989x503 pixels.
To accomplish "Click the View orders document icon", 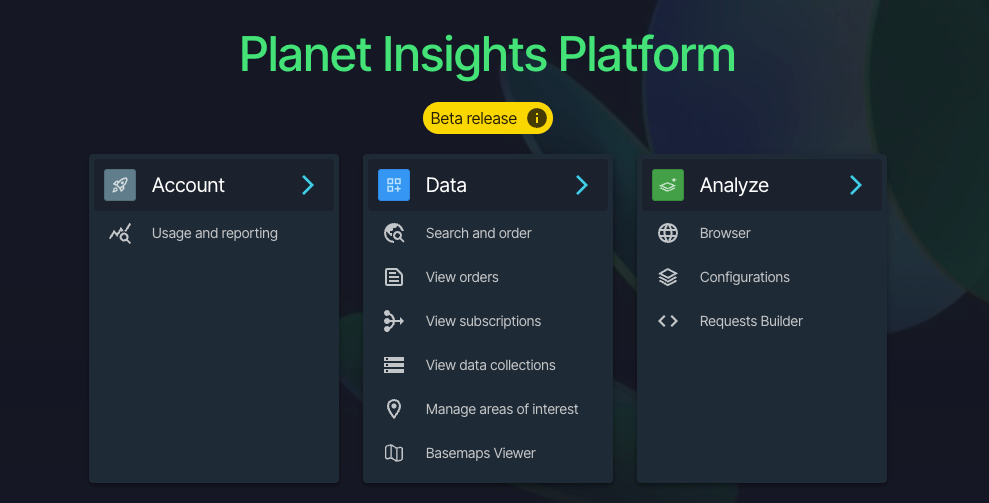I will point(394,277).
